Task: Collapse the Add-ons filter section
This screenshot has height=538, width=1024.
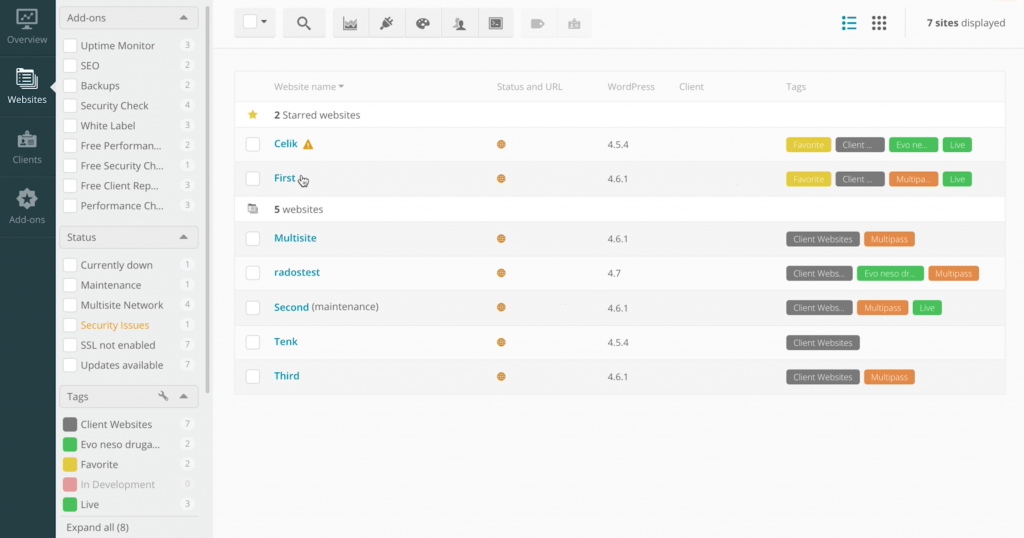Action: coord(183,18)
